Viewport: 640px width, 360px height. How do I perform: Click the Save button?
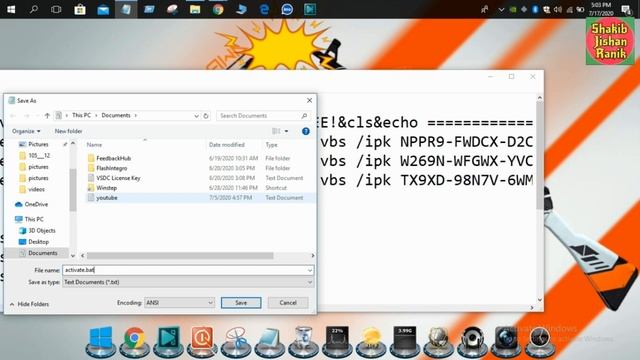point(241,302)
